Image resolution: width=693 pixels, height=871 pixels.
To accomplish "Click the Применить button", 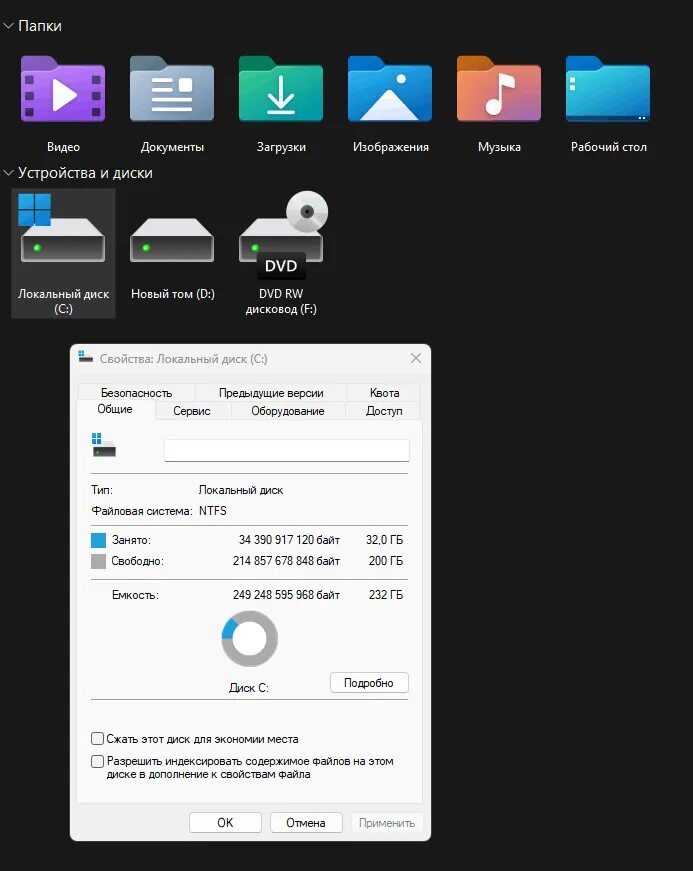I will click(x=386, y=823).
